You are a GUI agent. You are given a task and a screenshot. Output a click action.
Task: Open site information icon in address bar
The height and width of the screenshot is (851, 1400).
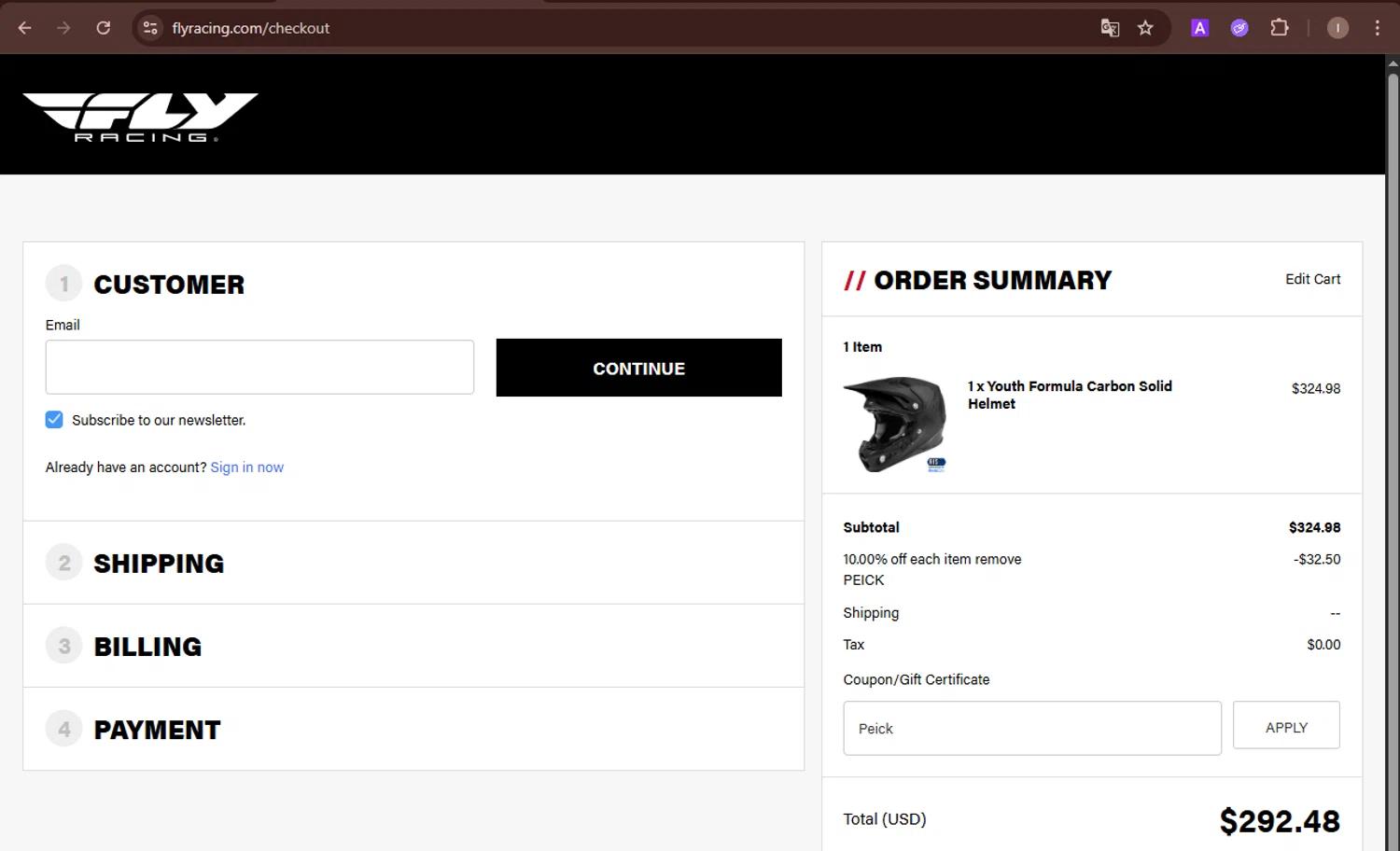[x=150, y=28]
